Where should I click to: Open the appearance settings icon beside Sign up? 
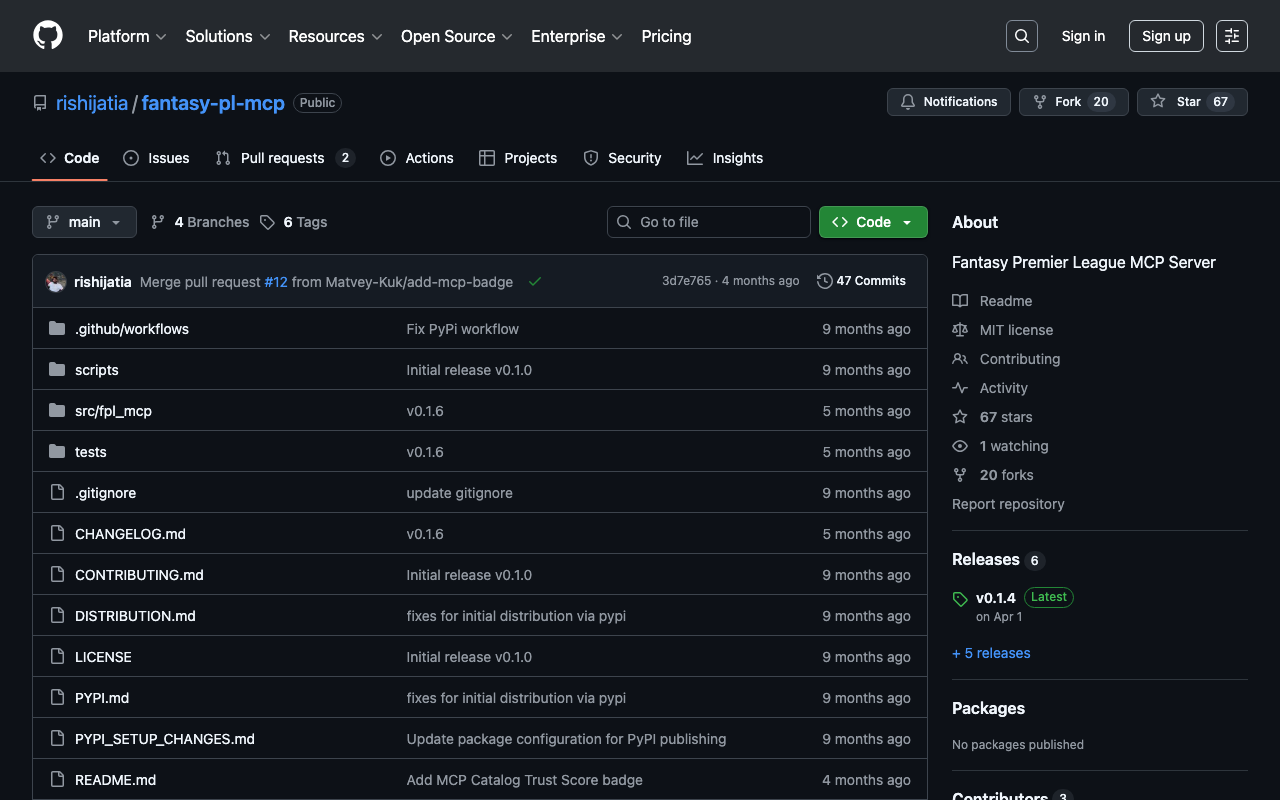click(1231, 36)
